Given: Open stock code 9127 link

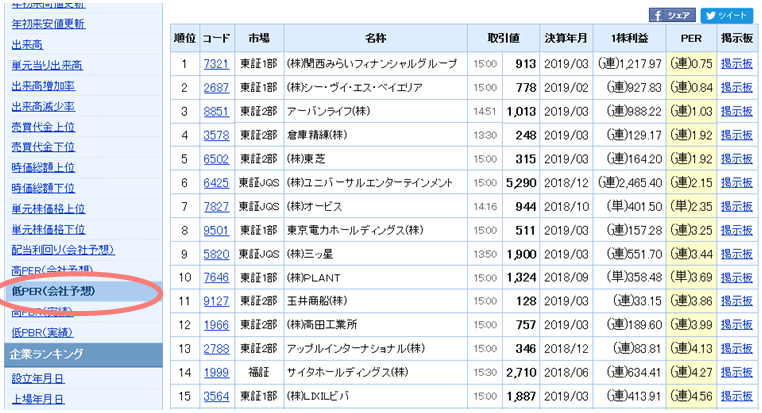Looking at the screenshot, I should [x=216, y=301].
